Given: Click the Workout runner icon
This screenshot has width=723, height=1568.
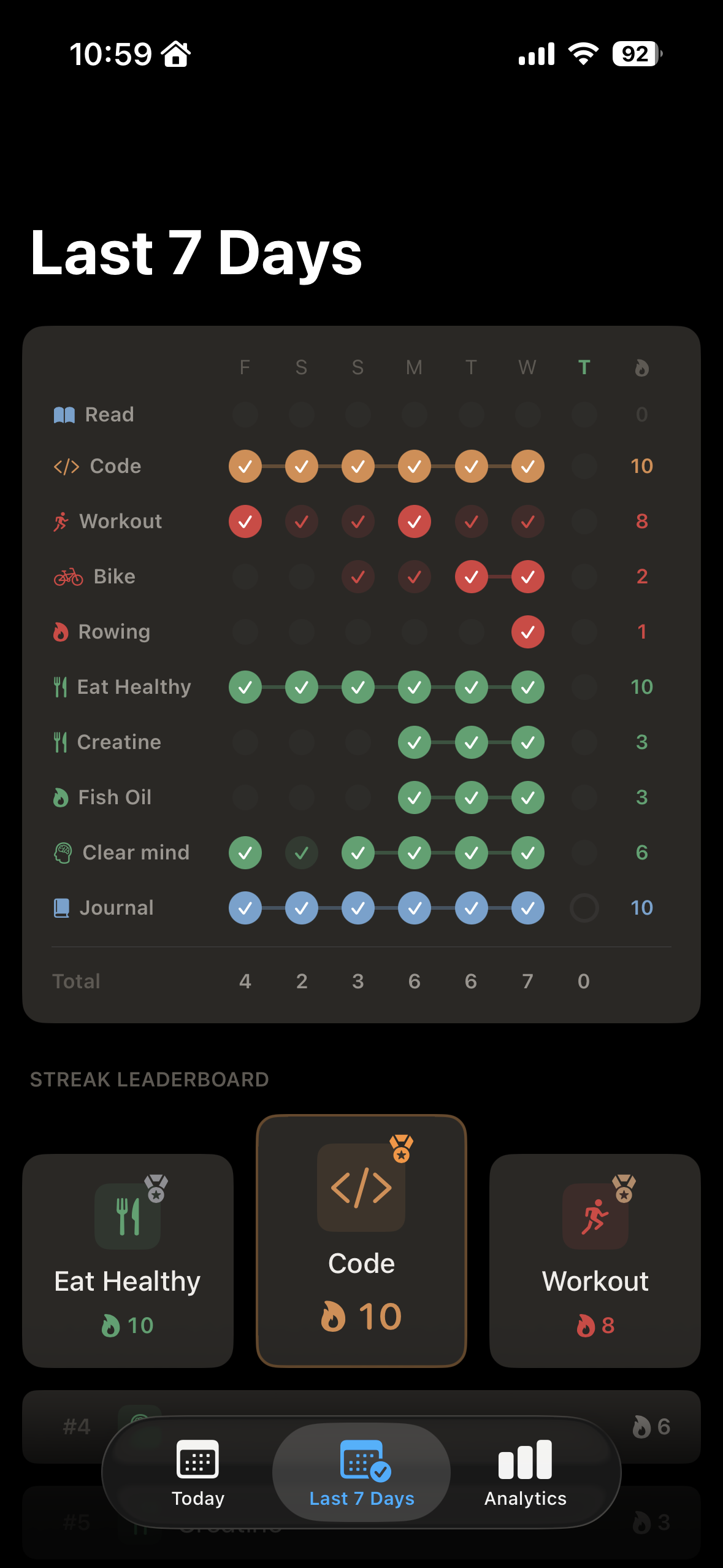Looking at the screenshot, I should [61, 521].
